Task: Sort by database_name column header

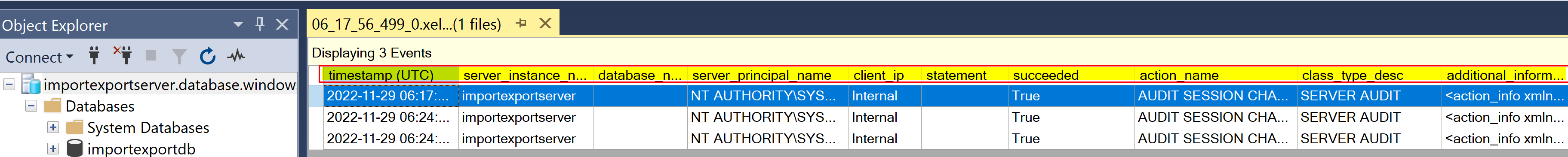Action: 640,75
